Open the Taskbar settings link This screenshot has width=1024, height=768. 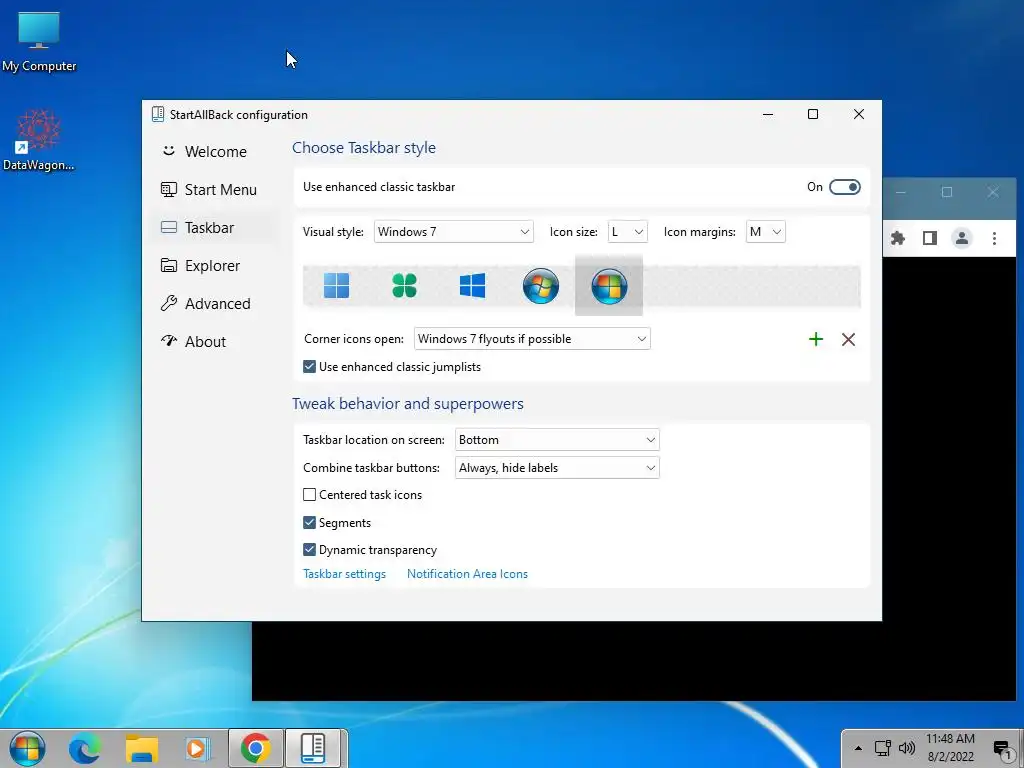tap(344, 574)
